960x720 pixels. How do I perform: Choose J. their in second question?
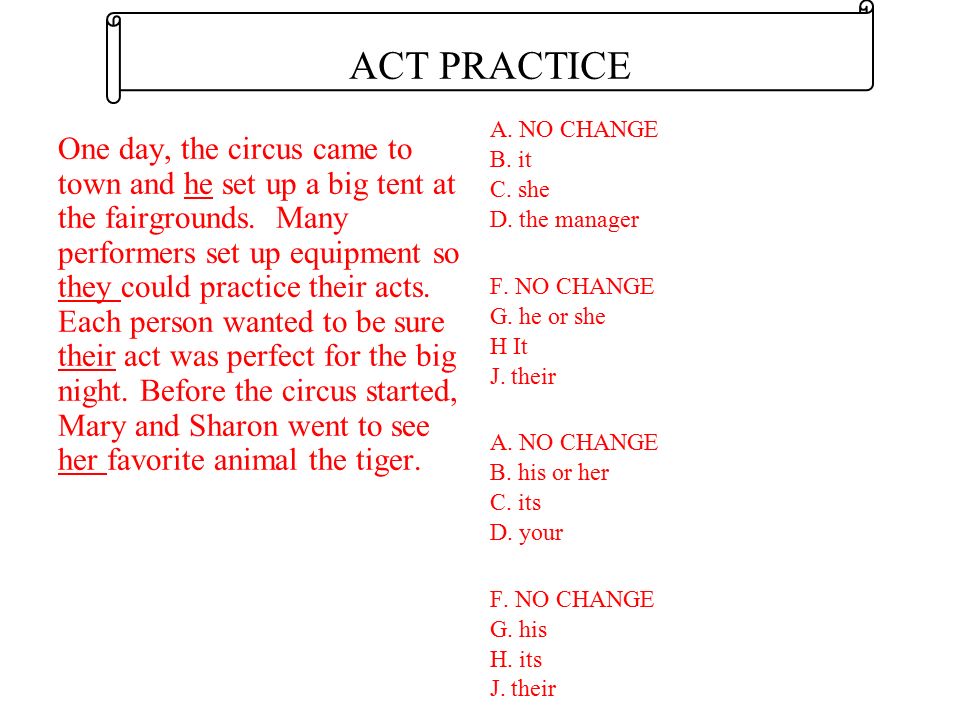[523, 377]
